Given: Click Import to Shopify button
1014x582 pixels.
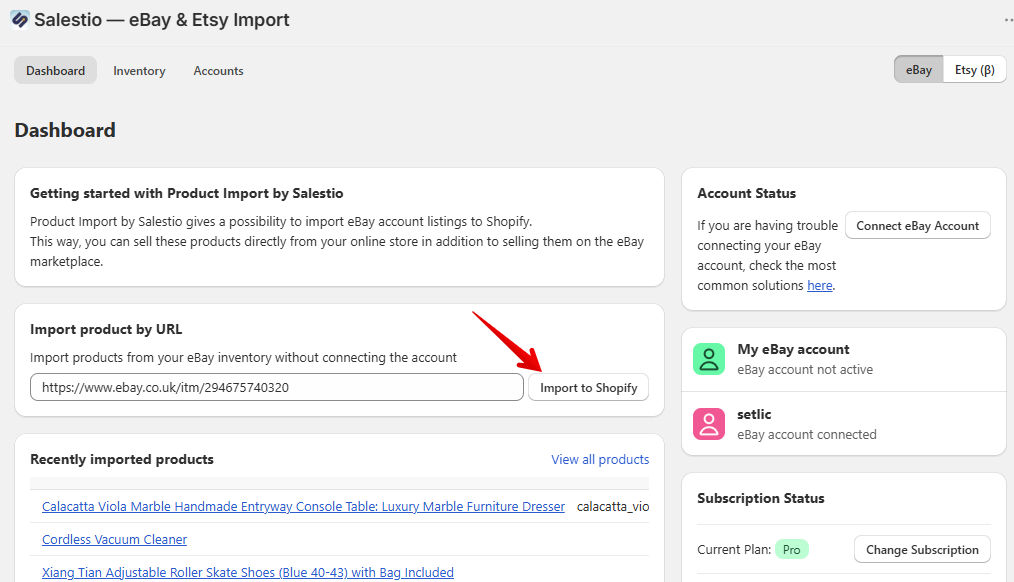Looking at the screenshot, I should (588, 387).
